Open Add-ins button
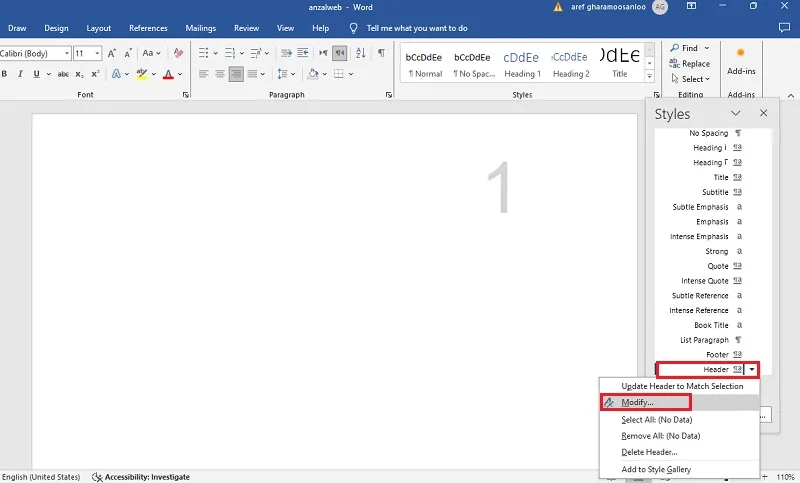This screenshot has height=483, width=800. (741, 62)
